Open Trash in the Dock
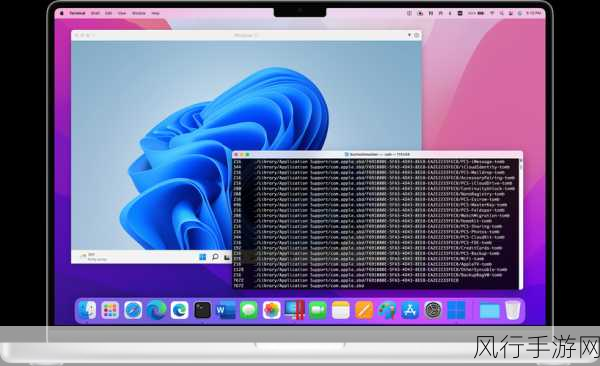This screenshot has width=600, height=366. (512, 310)
